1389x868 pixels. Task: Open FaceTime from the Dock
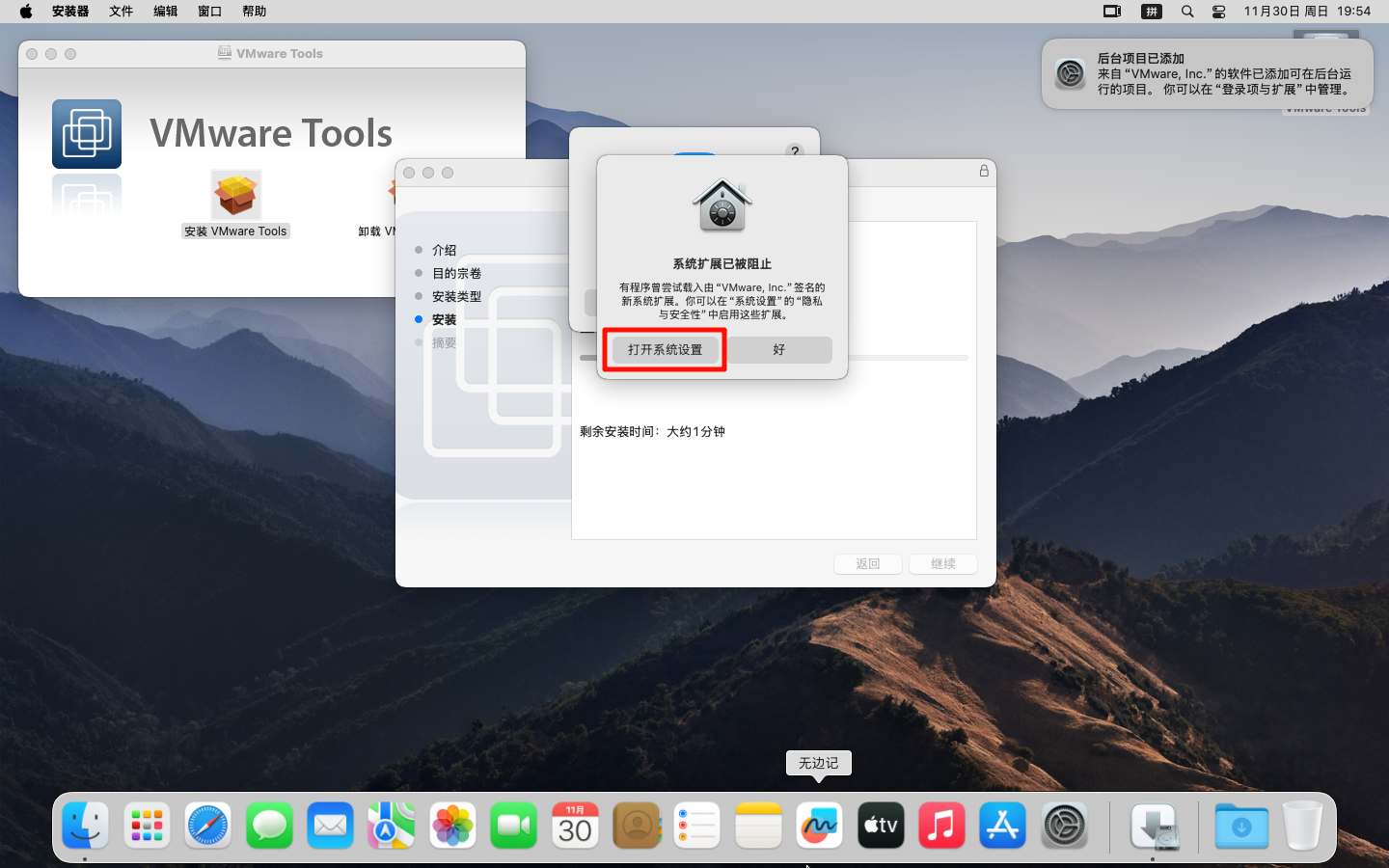click(x=514, y=826)
